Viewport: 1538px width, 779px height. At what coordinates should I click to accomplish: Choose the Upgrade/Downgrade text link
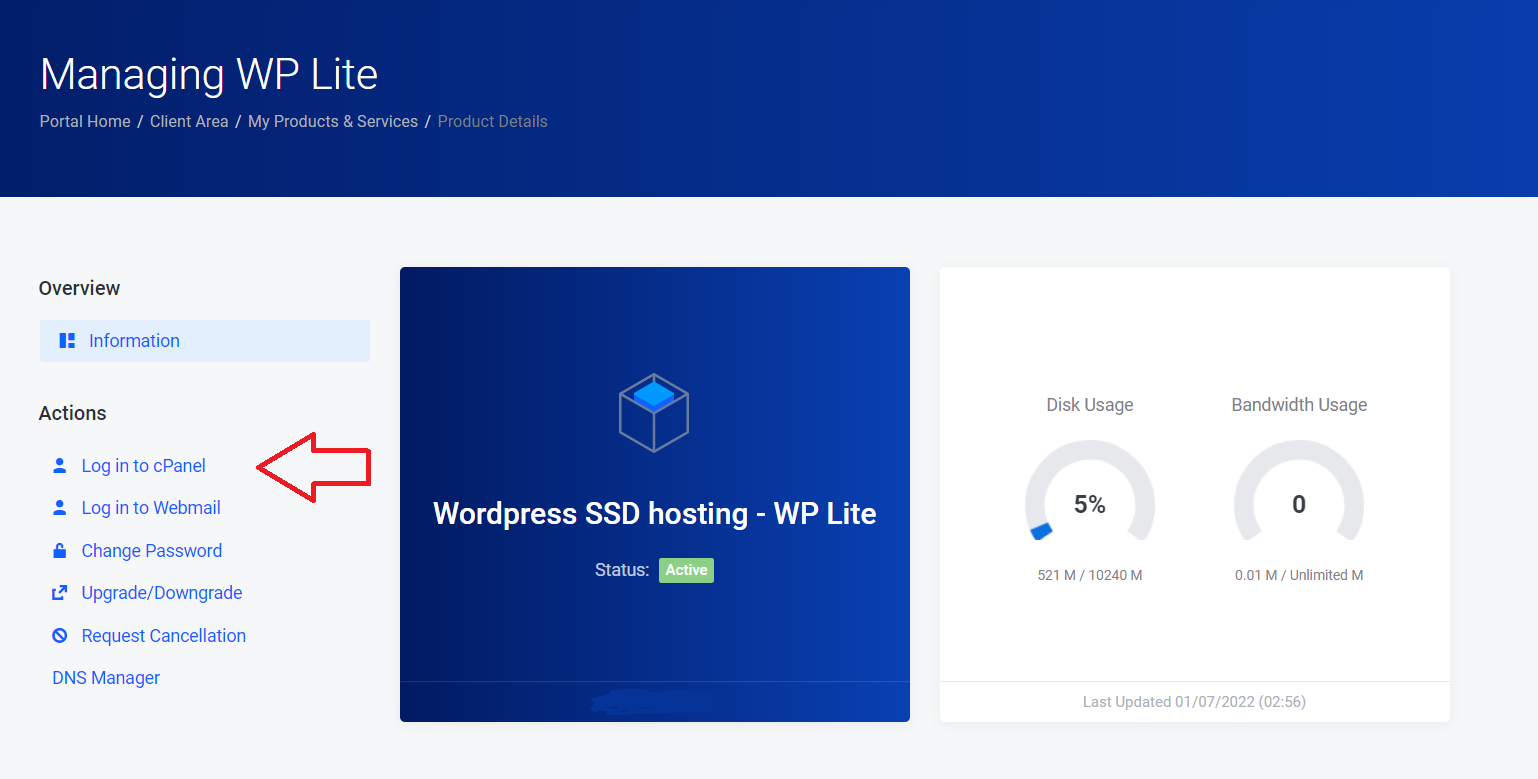click(162, 593)
